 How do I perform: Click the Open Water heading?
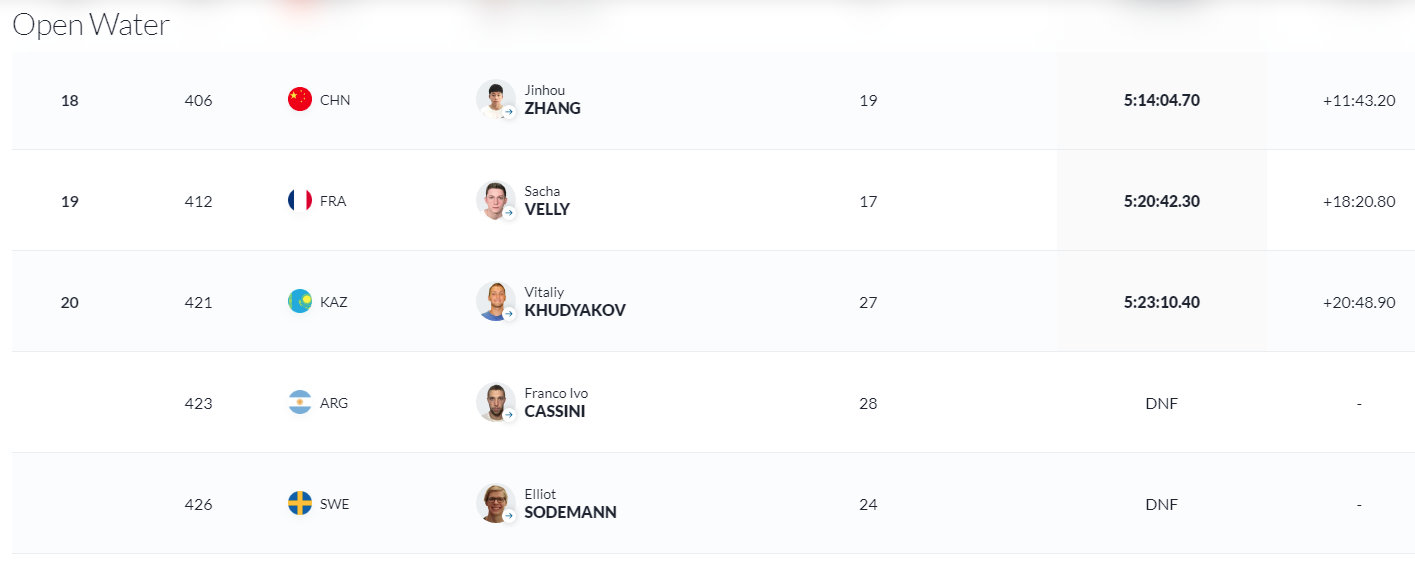click(x=91, y=25)
